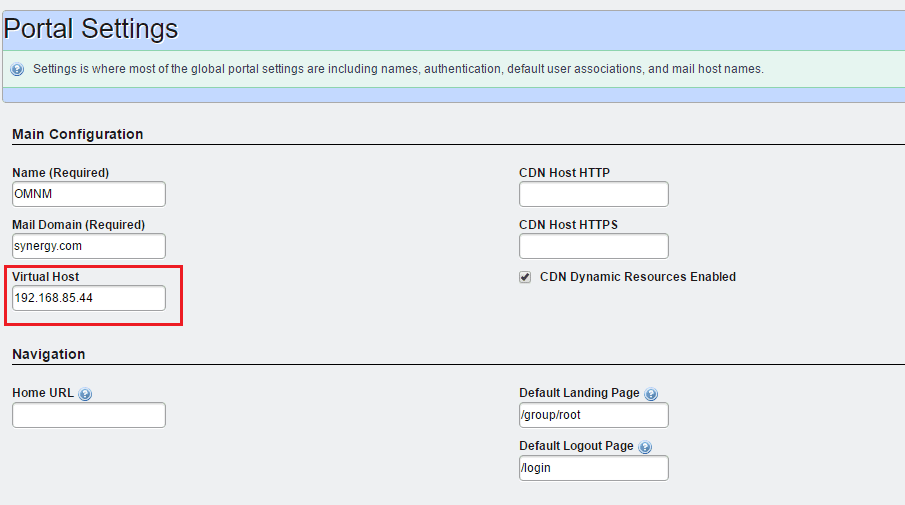The height and width of the screenshot is (505, 905).
Task: Click the Mail Domain field showing synergy.com
Action: click(x=89, y=246)
